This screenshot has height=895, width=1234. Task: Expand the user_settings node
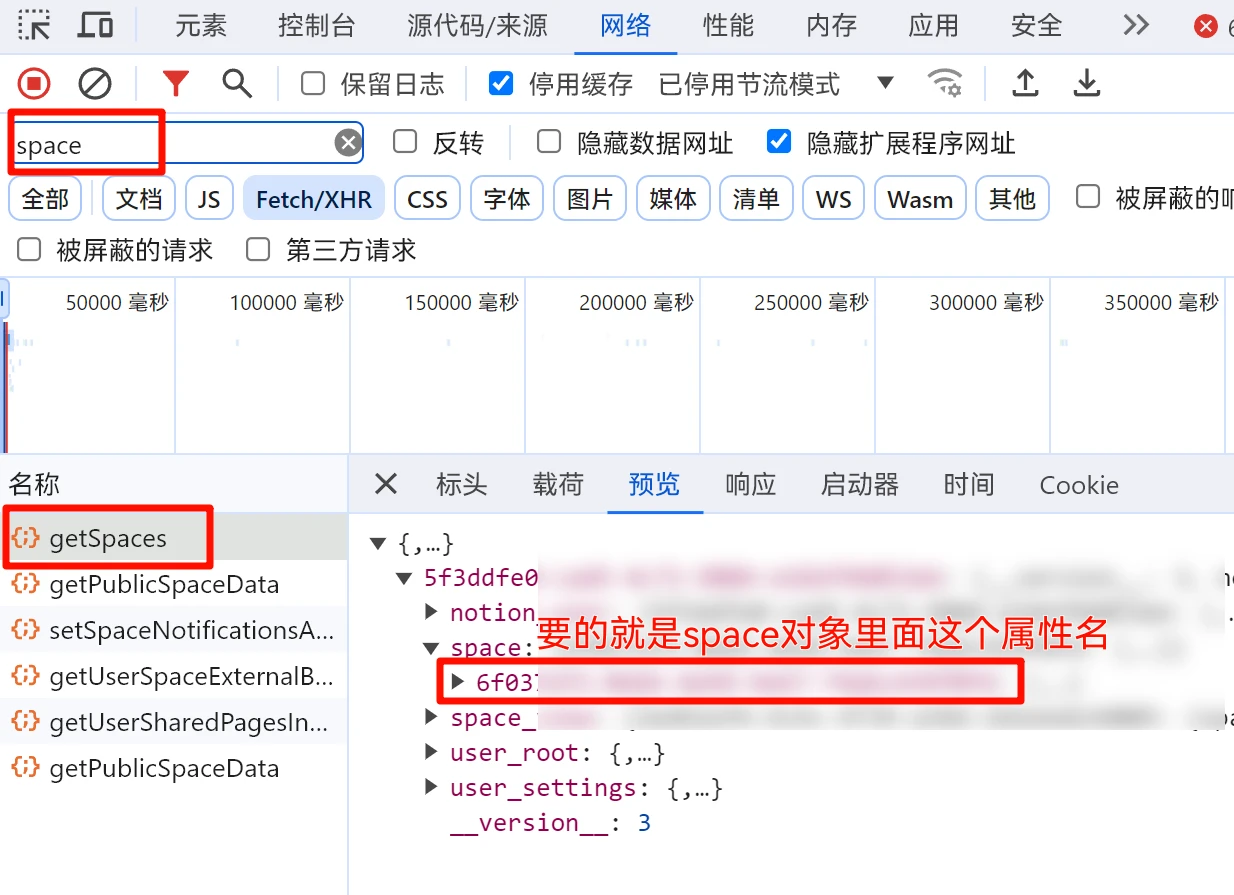click(x=431, y=787)
